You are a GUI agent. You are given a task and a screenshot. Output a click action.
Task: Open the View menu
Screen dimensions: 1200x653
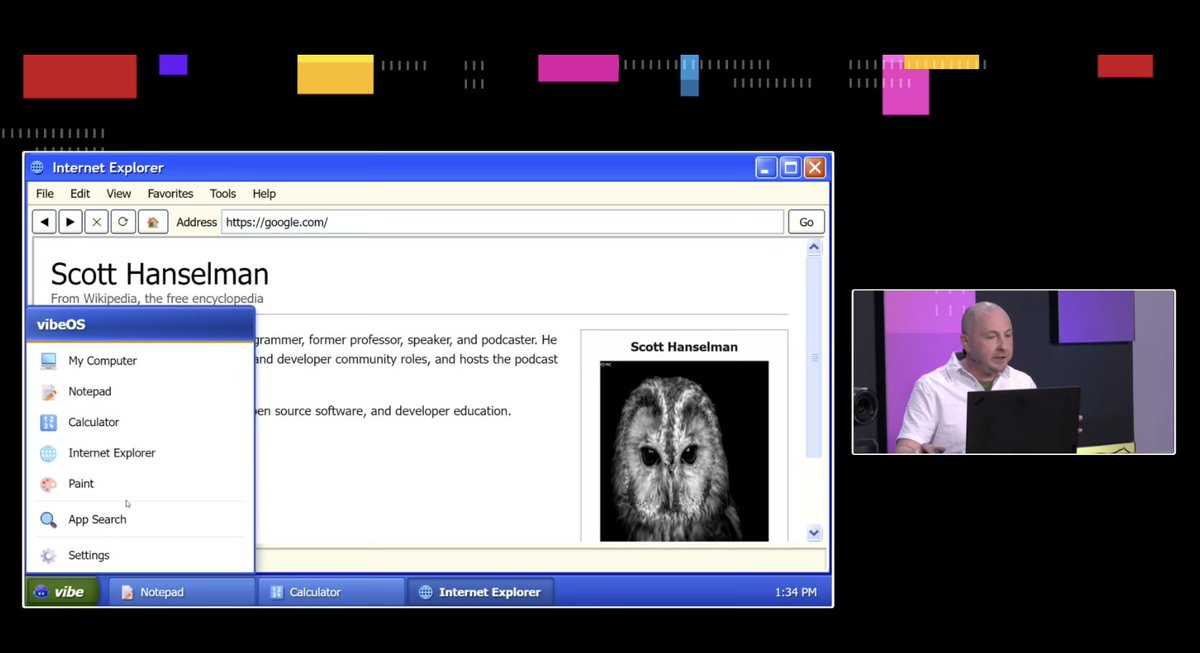point(119,194)
